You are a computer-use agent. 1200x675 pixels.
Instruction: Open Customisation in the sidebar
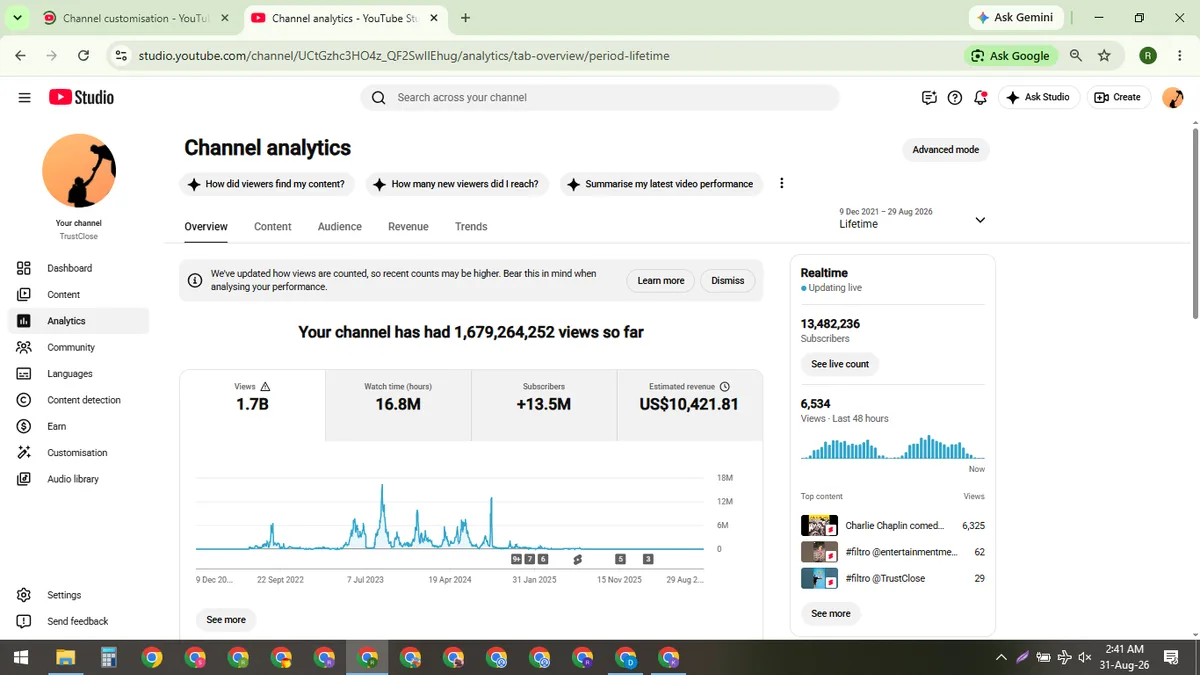[78, 453]
